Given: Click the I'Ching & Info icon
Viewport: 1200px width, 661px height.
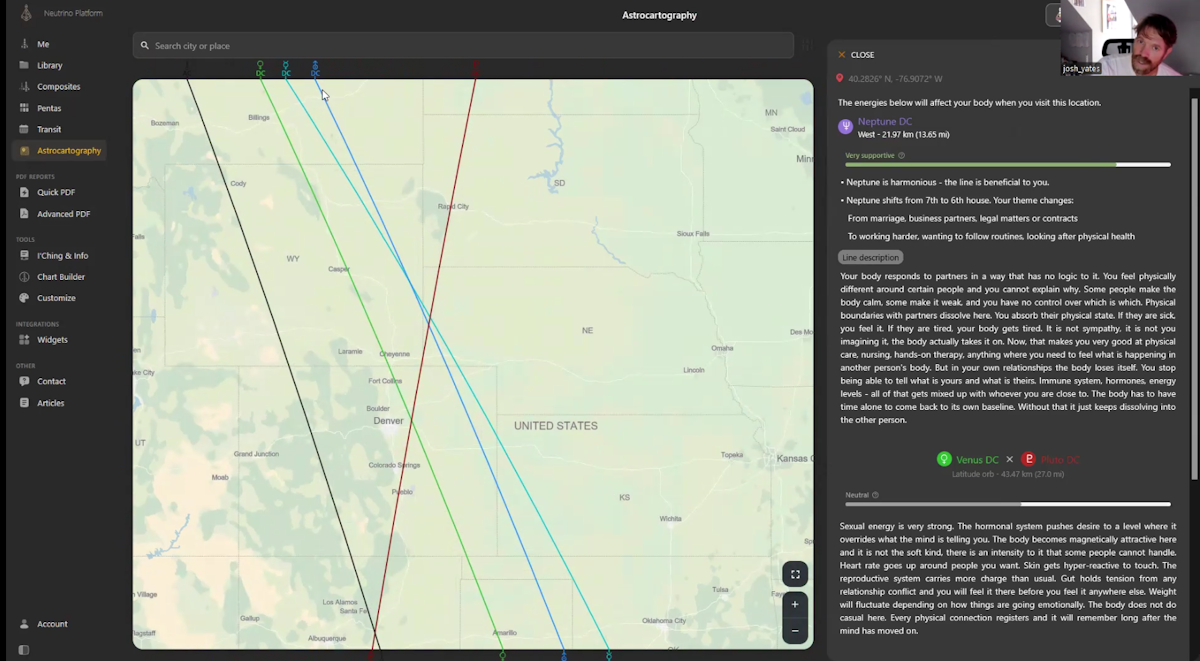Looking at the screenshot, I should pyautogui.click(x=25, y=255).
